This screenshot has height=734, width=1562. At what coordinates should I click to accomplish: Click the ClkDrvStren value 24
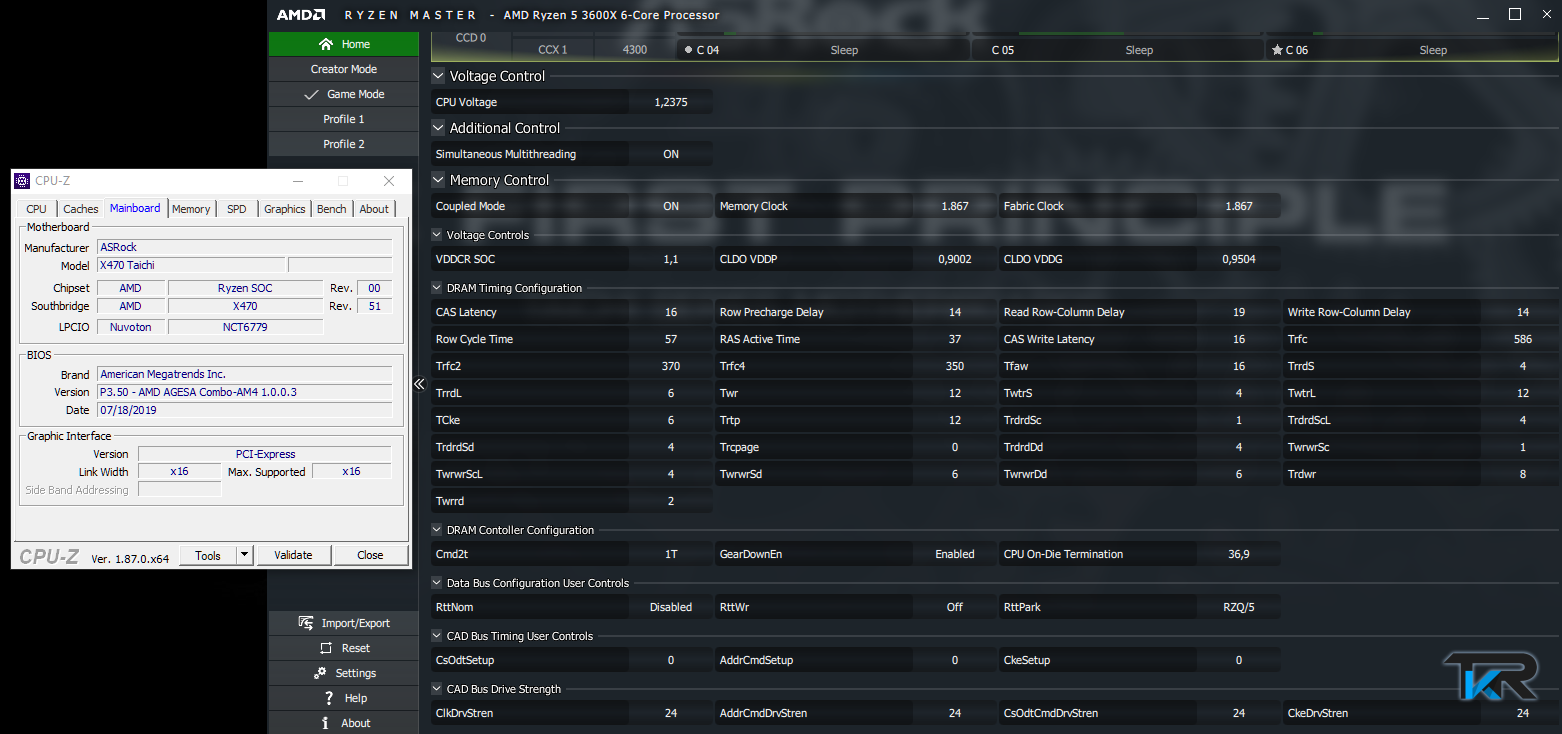tap(671, 713)
